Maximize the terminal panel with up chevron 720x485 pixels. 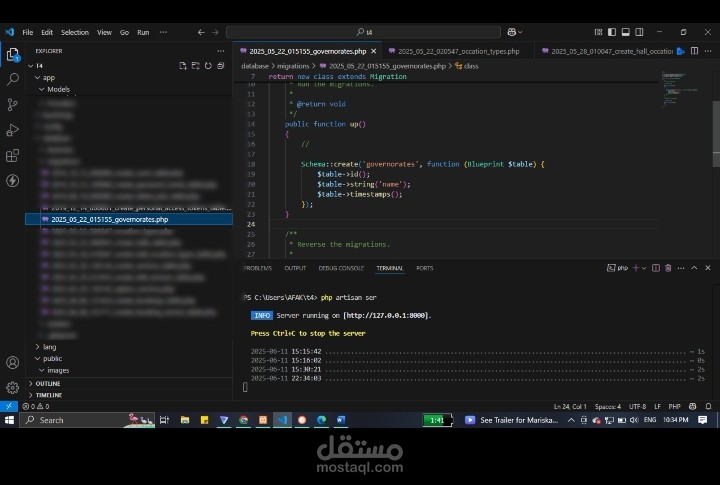pyautogui.click(x=694, y=268)
